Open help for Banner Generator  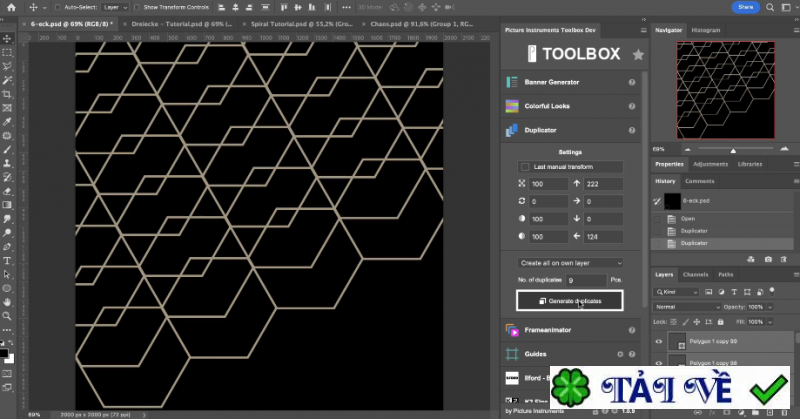632,82
